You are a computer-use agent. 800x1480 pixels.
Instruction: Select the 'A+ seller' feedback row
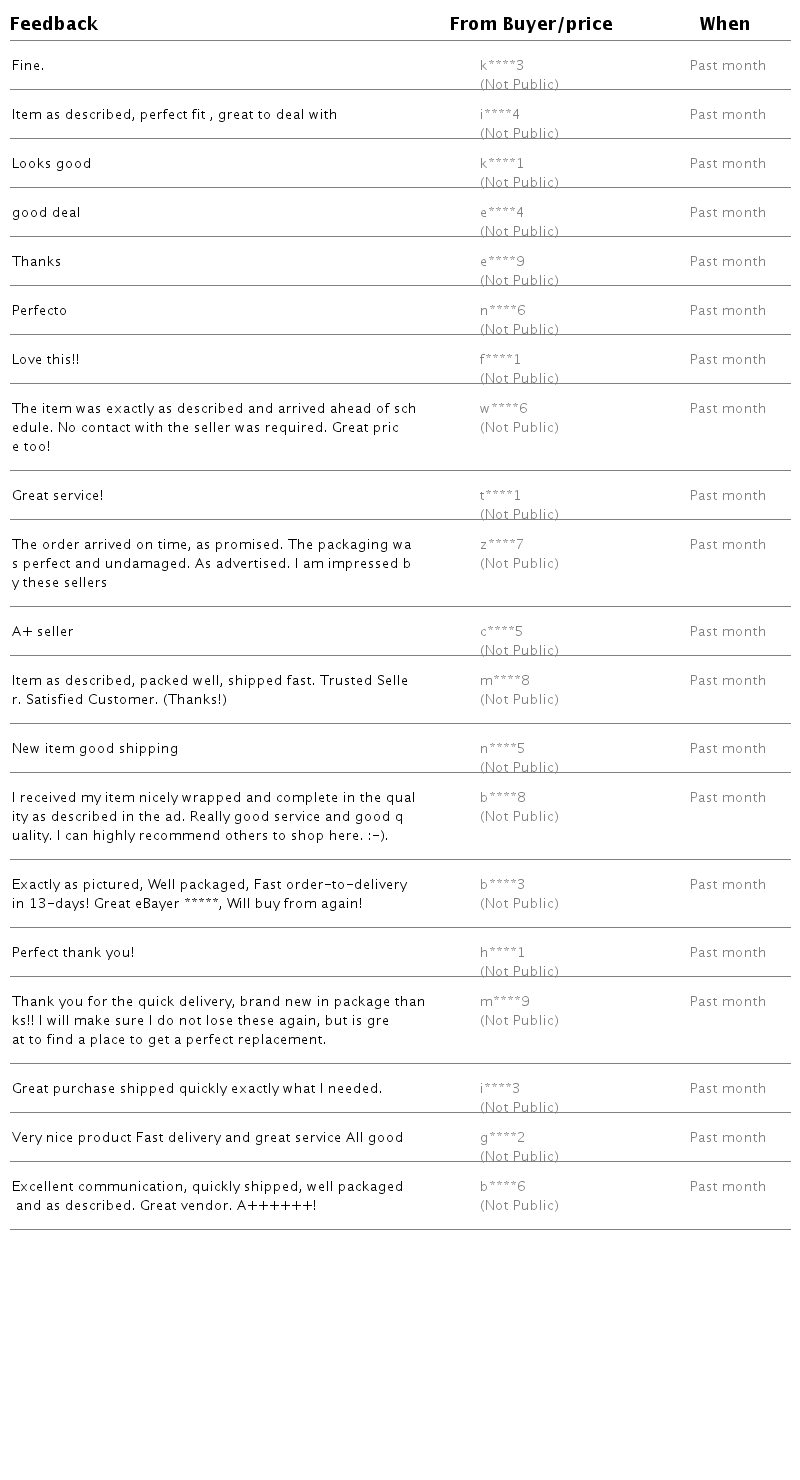pos(42,632)
